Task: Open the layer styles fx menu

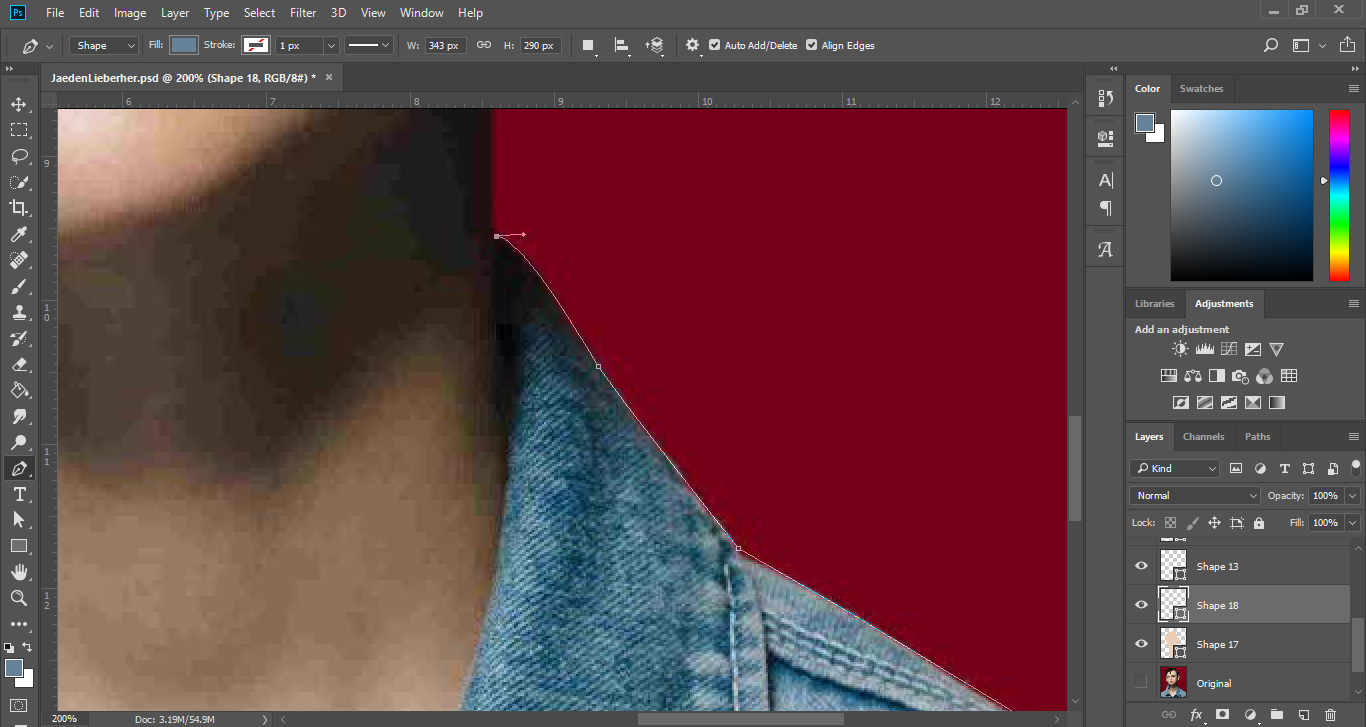Action: point(1196,715)
